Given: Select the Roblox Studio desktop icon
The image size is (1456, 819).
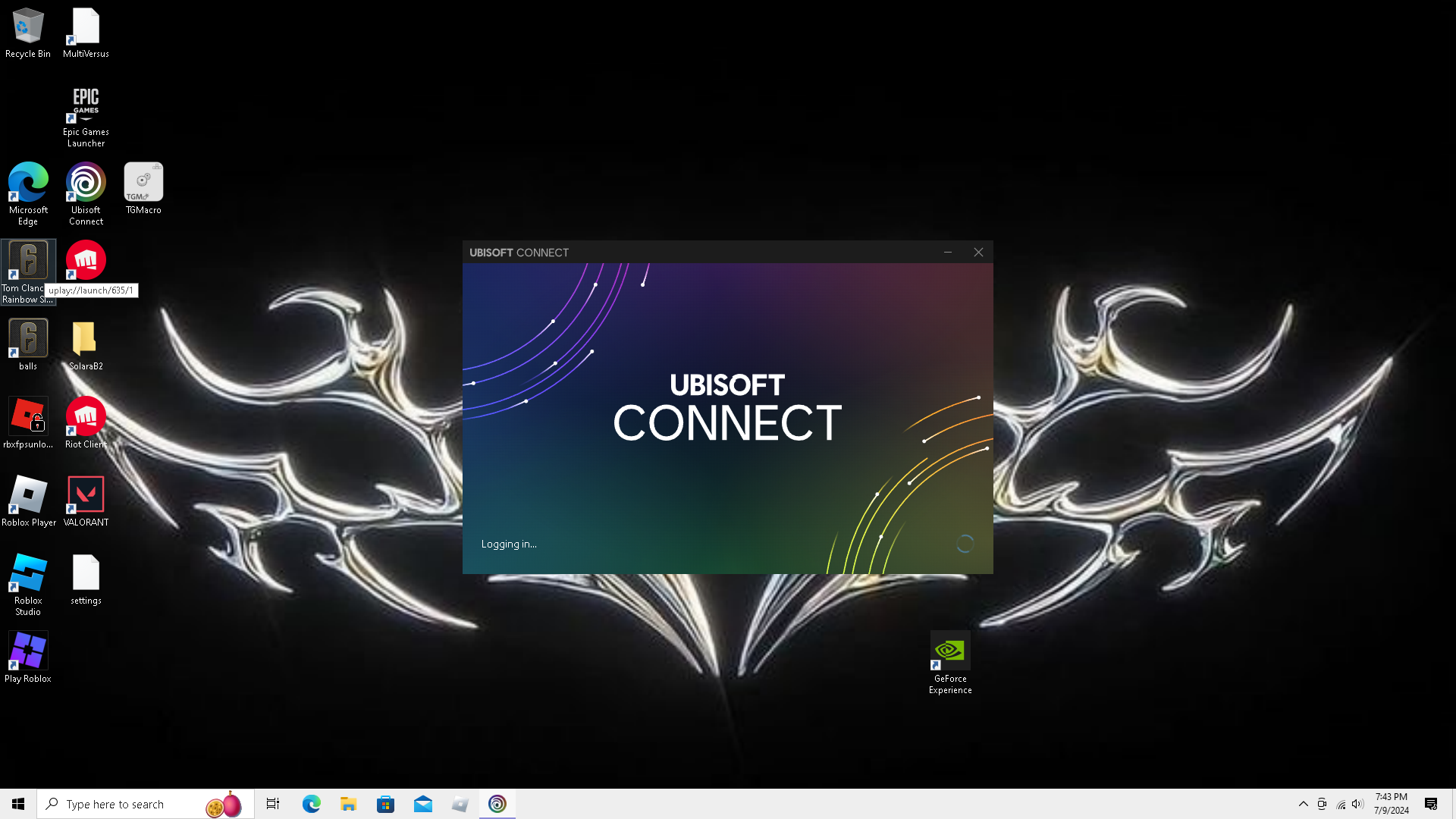Looking at the screenshot, I should pyautogui.click(x=28, y=573).
